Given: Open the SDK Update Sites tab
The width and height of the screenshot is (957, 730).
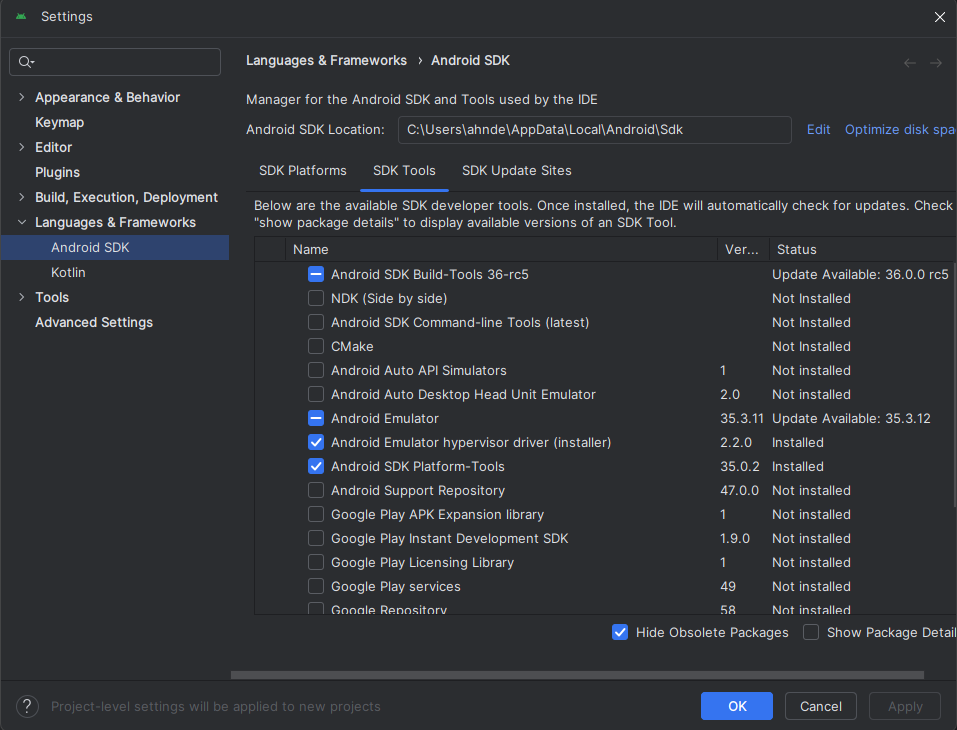Looking at the screenshot, I should tap(516, 170).
